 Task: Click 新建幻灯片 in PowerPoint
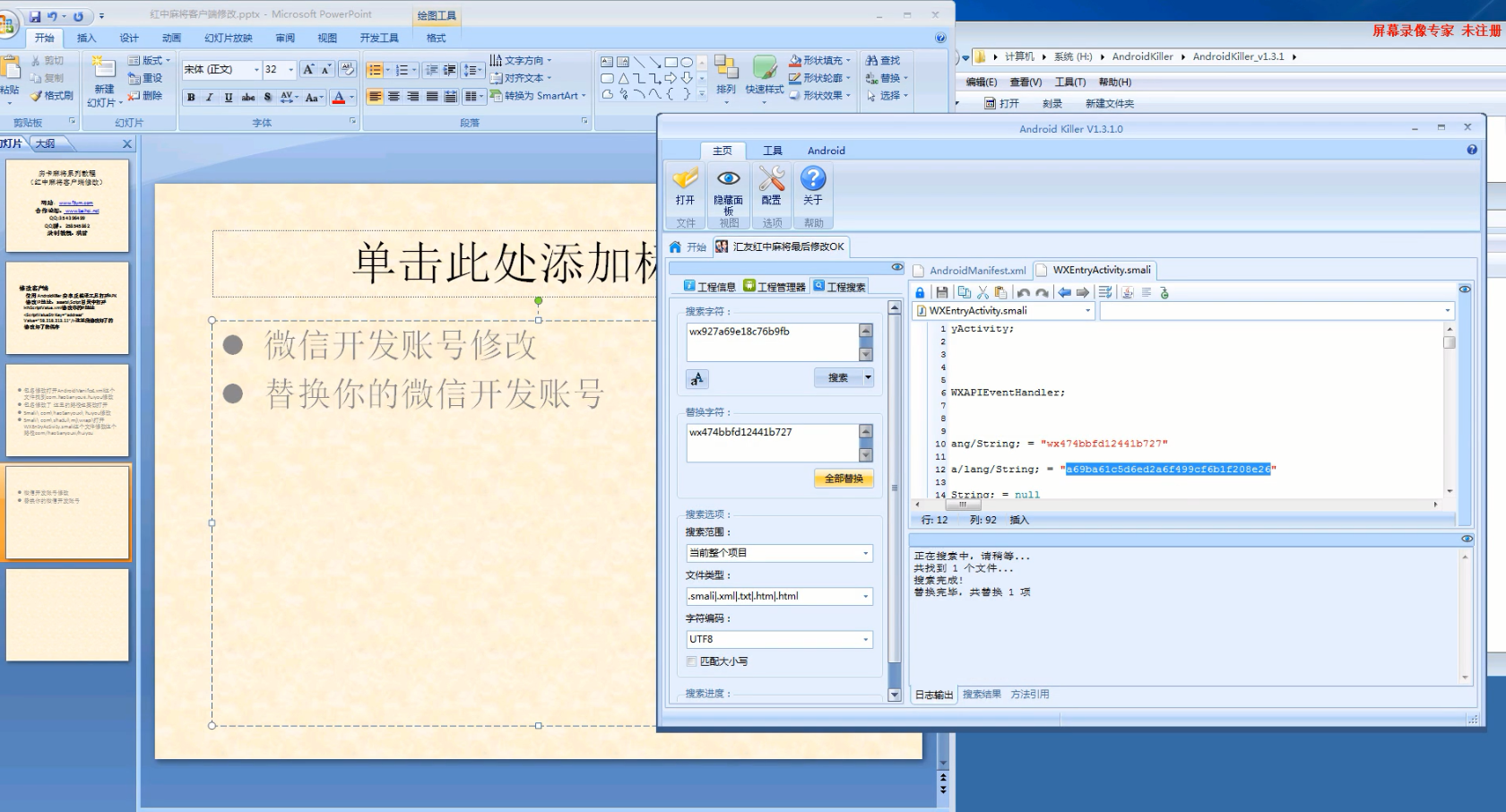(x=104, y=82)
